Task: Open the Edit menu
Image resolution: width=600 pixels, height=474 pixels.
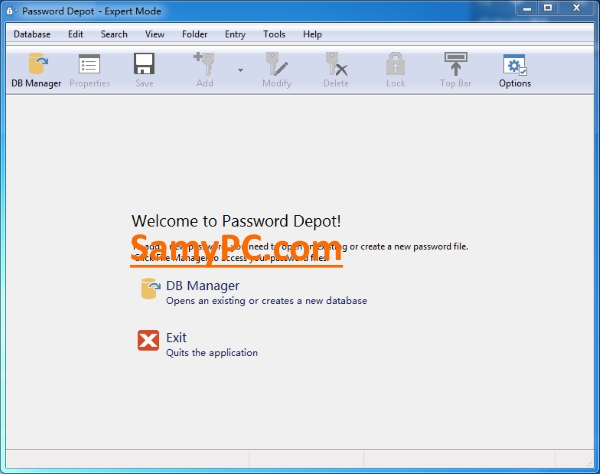Action: (x=75, y=34)
